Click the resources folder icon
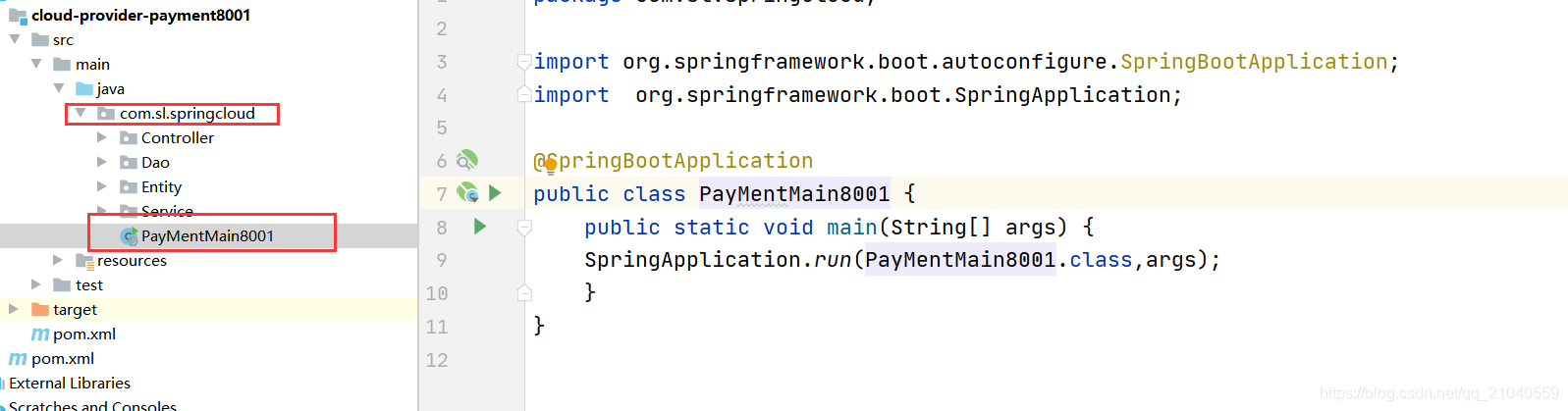1568x411 pixels. (84, 260)
